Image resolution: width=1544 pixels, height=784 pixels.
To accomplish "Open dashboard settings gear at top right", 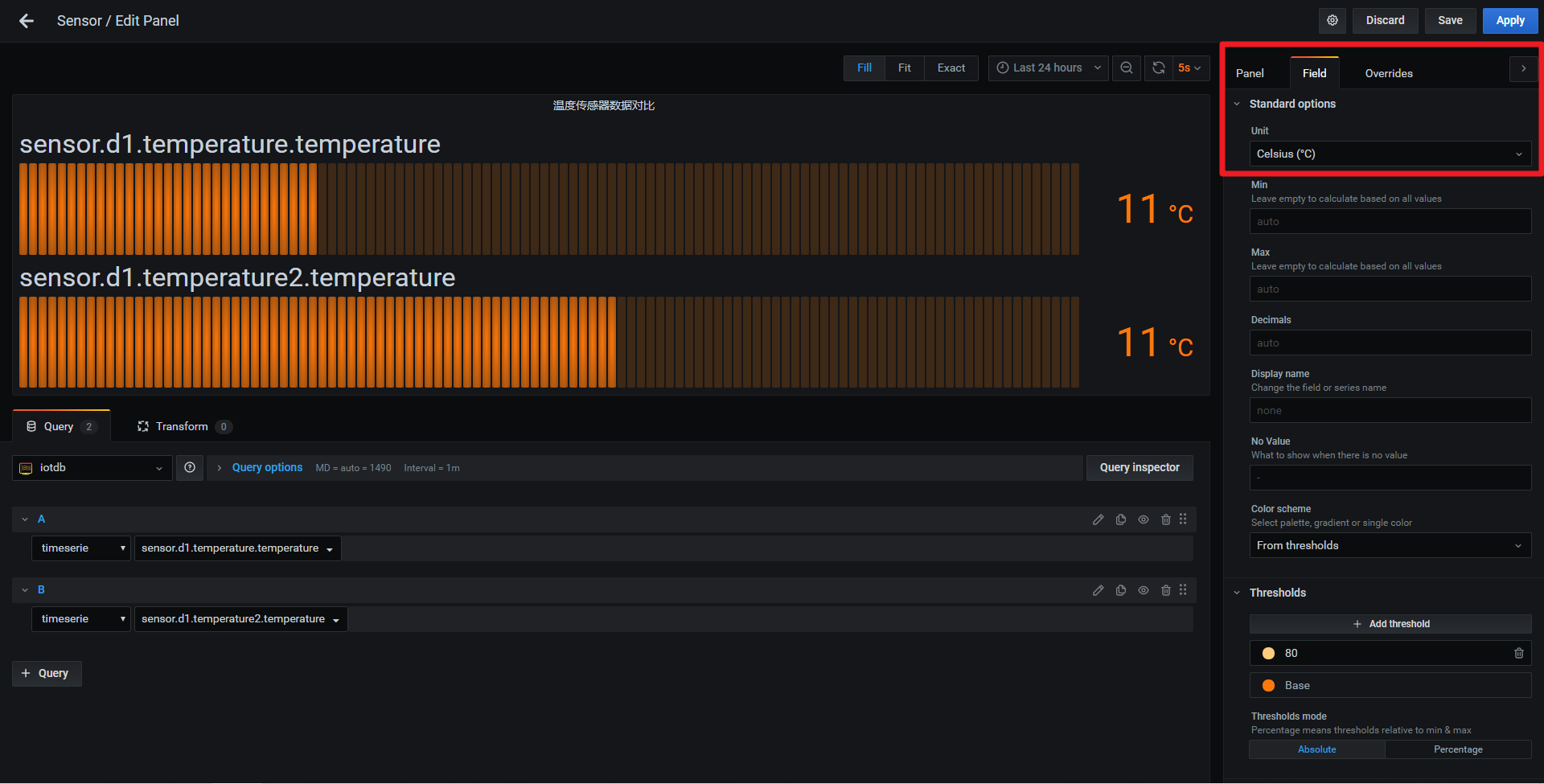I will click(x=1332, y=20).
